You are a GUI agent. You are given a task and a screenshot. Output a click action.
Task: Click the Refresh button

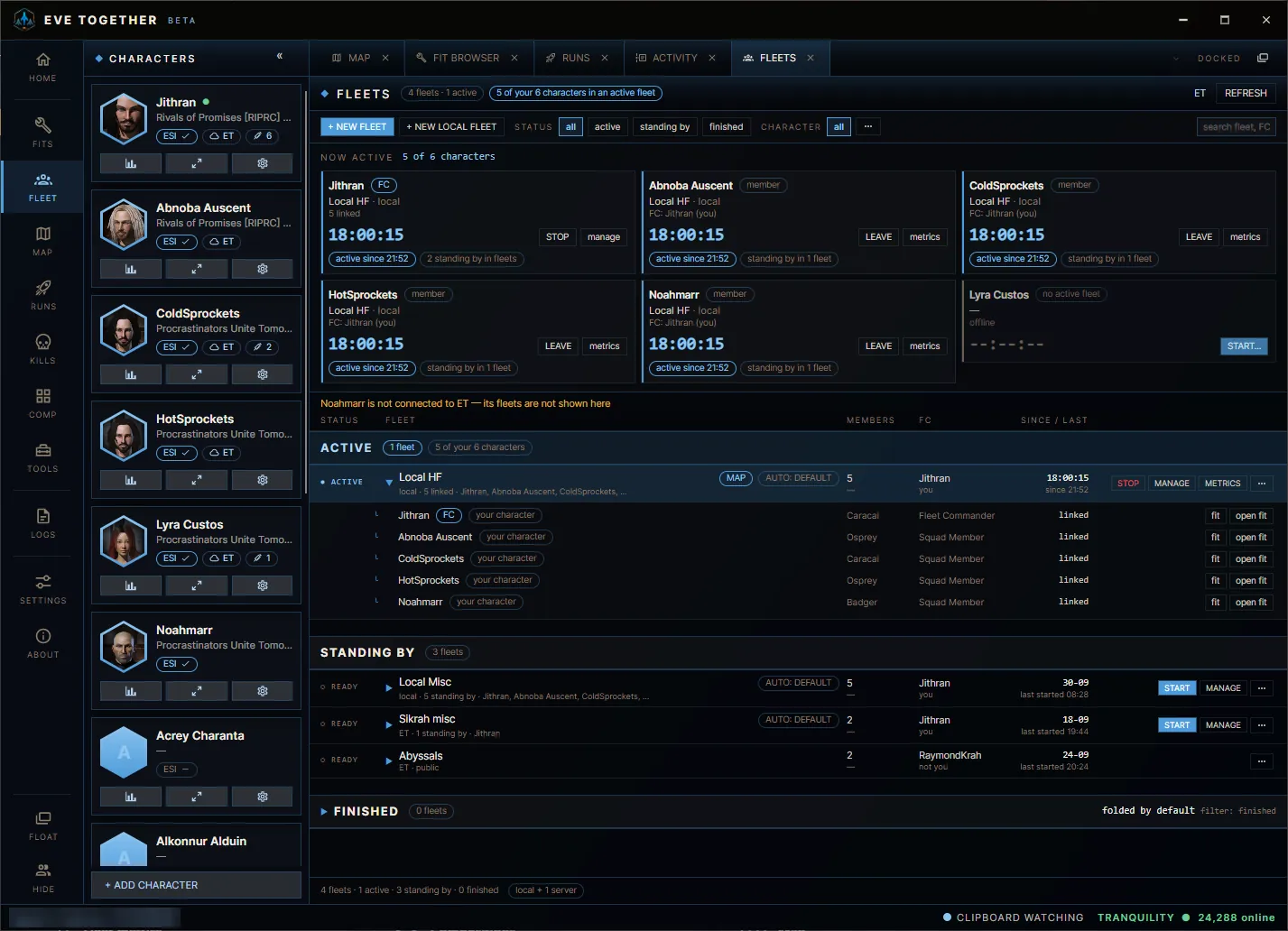point(1246,93)
